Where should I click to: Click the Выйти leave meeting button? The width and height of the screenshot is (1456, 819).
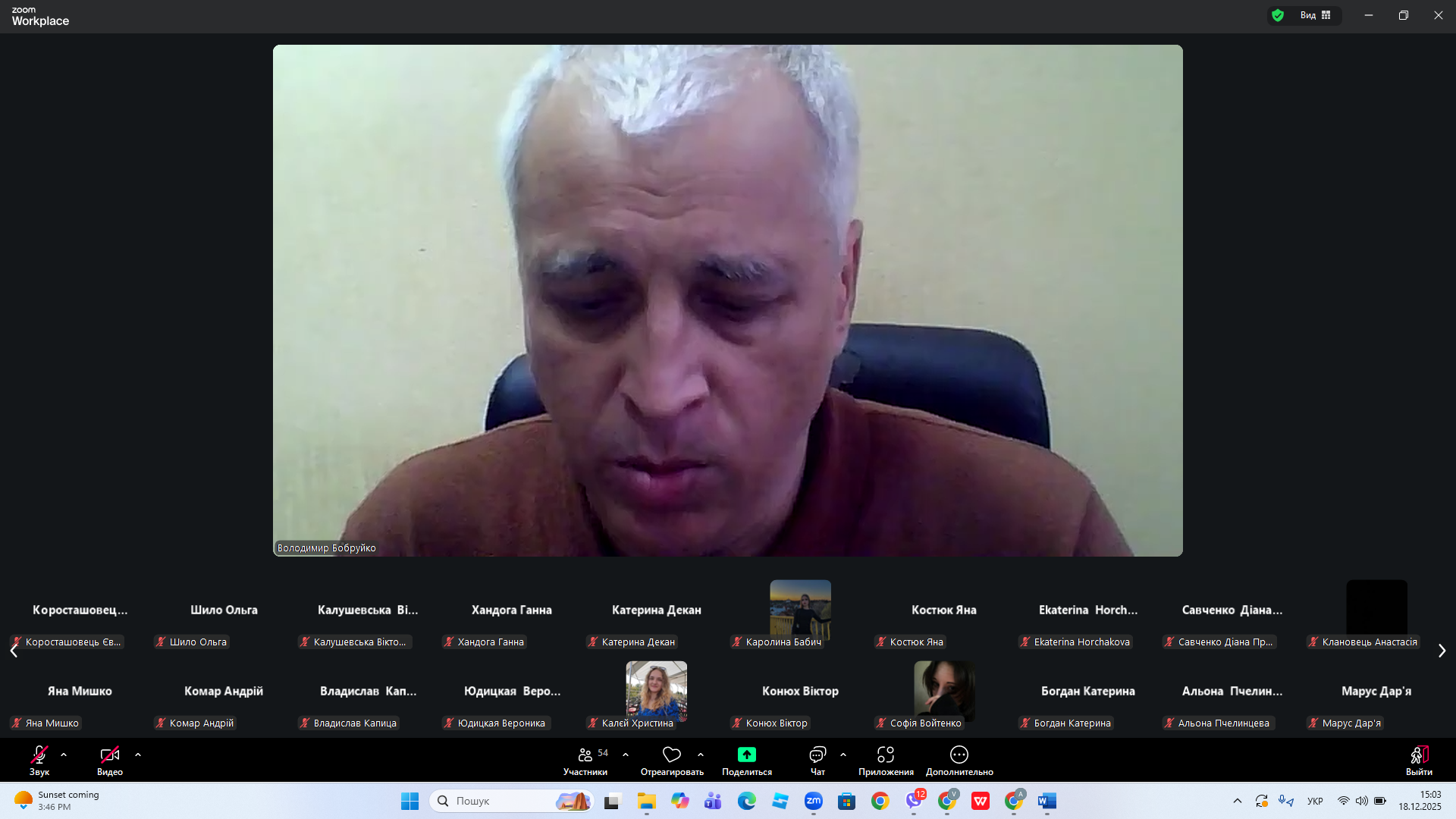(x=1419, y=755)
